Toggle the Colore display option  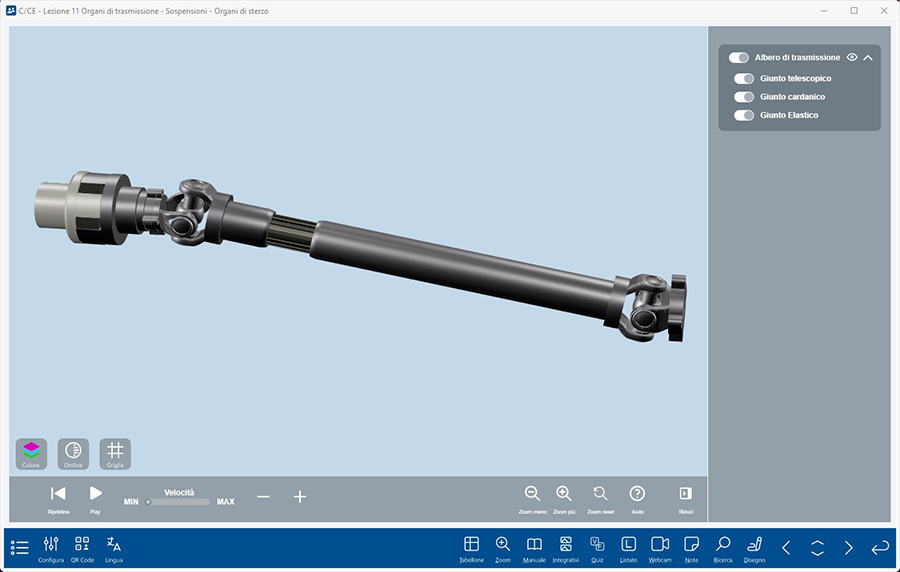click(31, 453)
